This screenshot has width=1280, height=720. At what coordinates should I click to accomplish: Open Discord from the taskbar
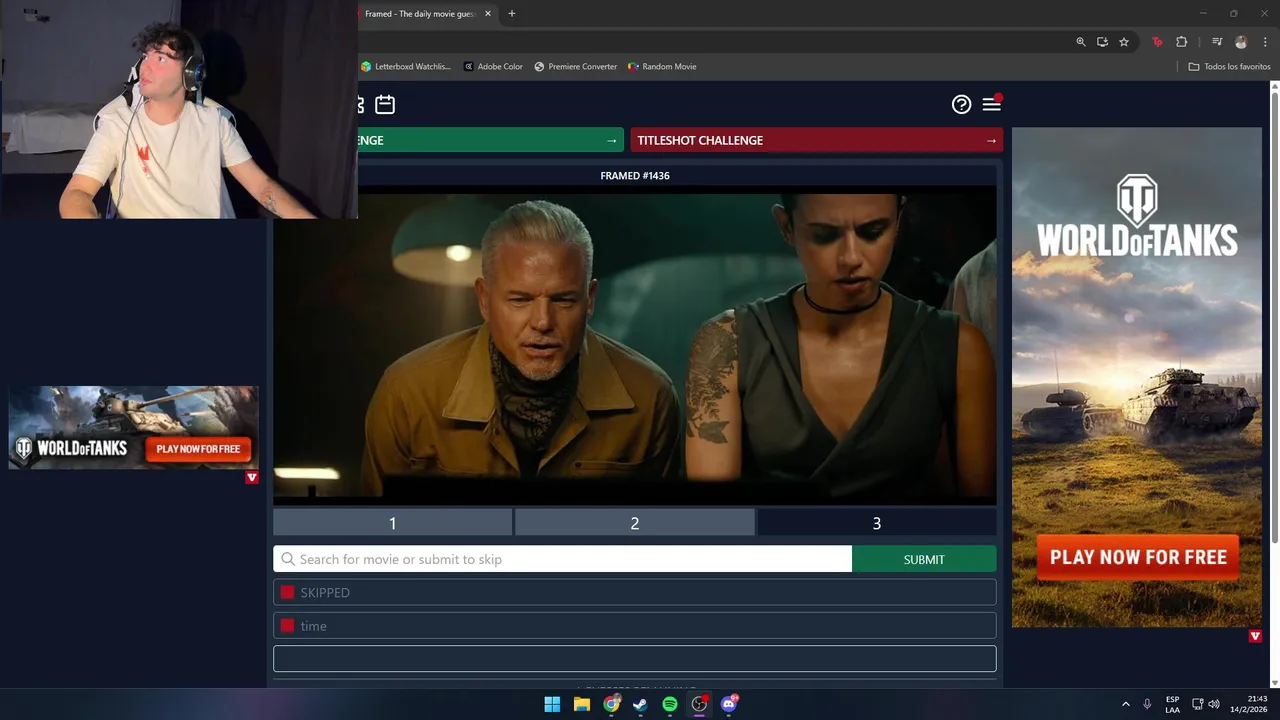coord(729,704)
